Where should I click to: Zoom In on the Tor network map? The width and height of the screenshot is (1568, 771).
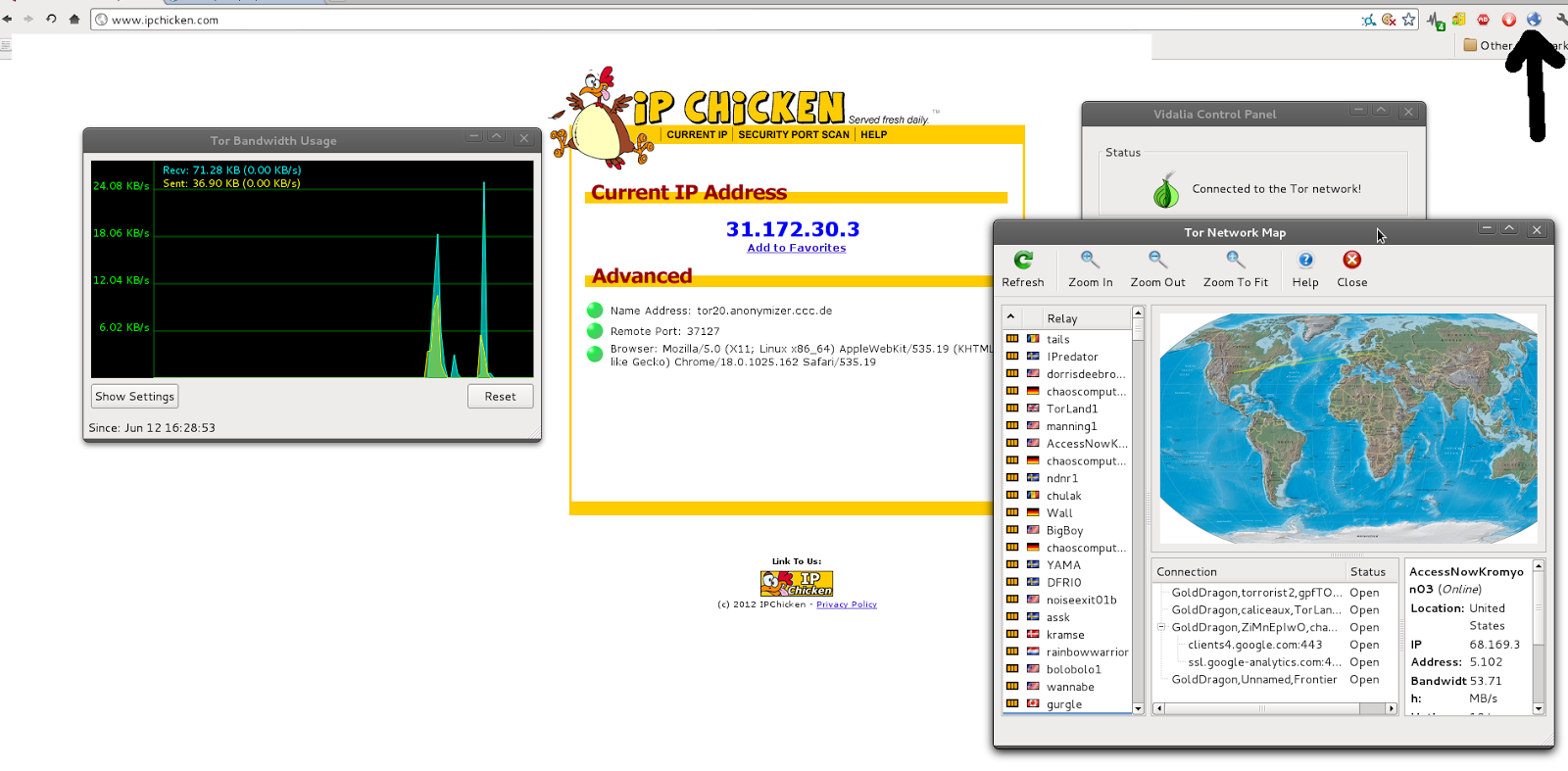[x=1090, y=269]
